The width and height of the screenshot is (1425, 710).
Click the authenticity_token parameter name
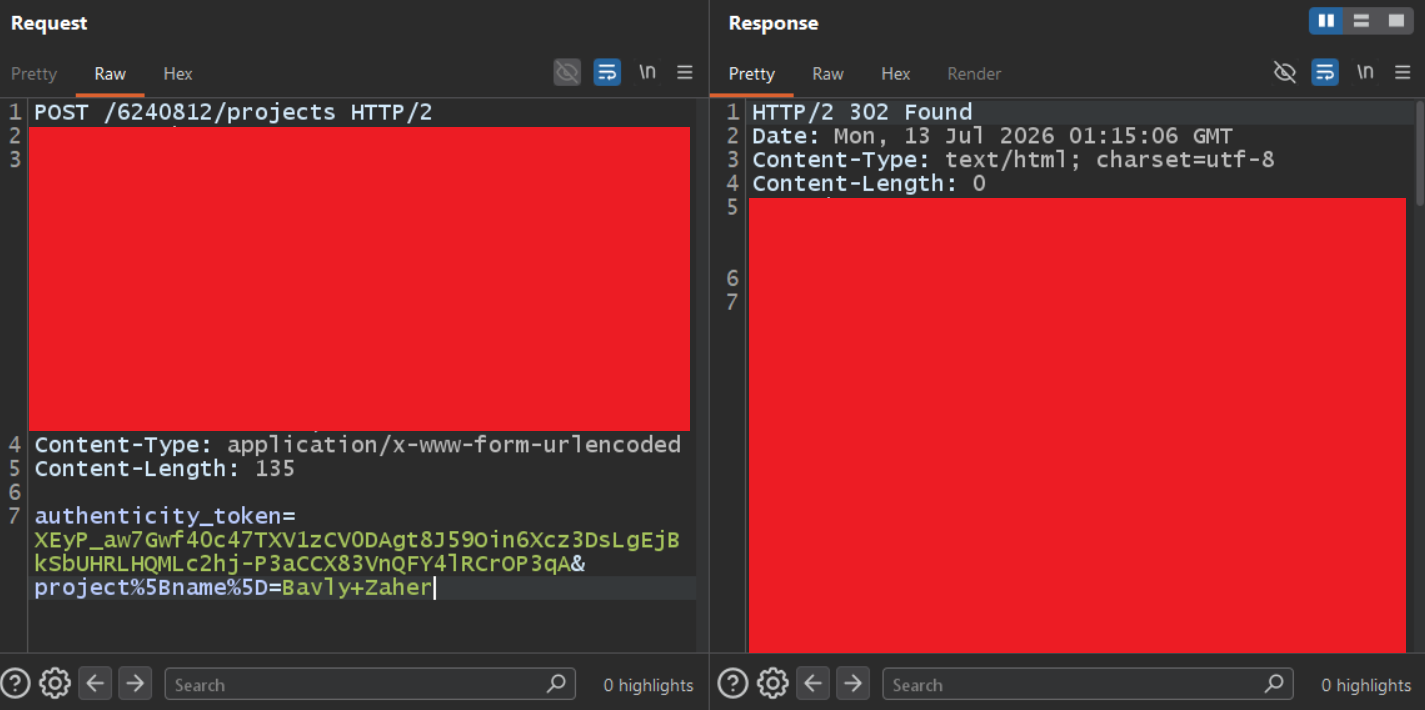[158, 517]
